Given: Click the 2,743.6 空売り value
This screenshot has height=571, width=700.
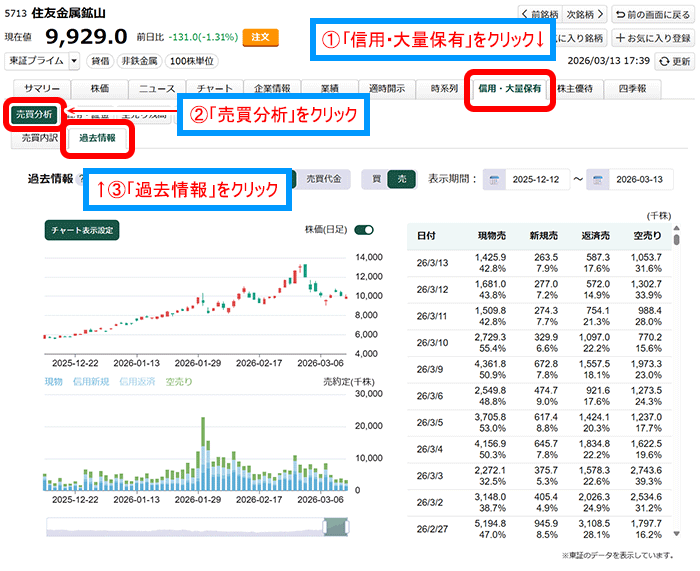Looking at the screenshot, I should pyautogui.click(x=646, y=471).
